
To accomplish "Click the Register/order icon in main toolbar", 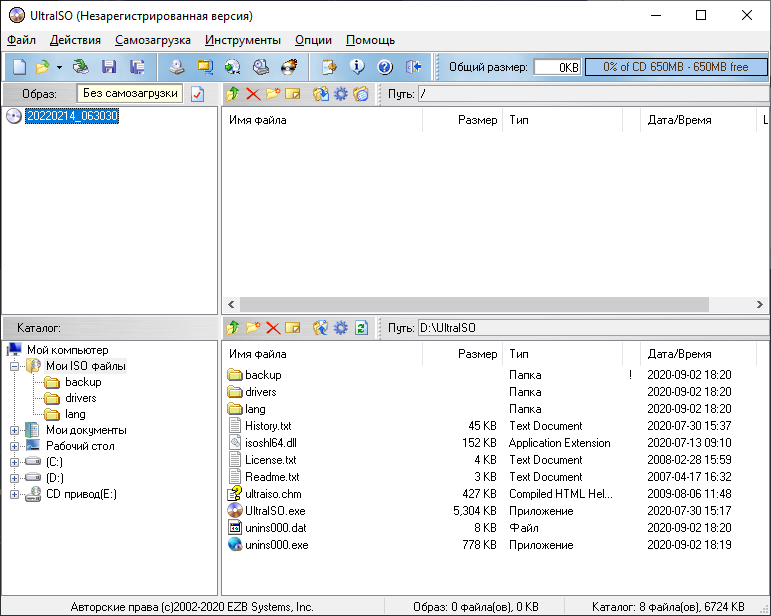I will (x=329, y=67).
